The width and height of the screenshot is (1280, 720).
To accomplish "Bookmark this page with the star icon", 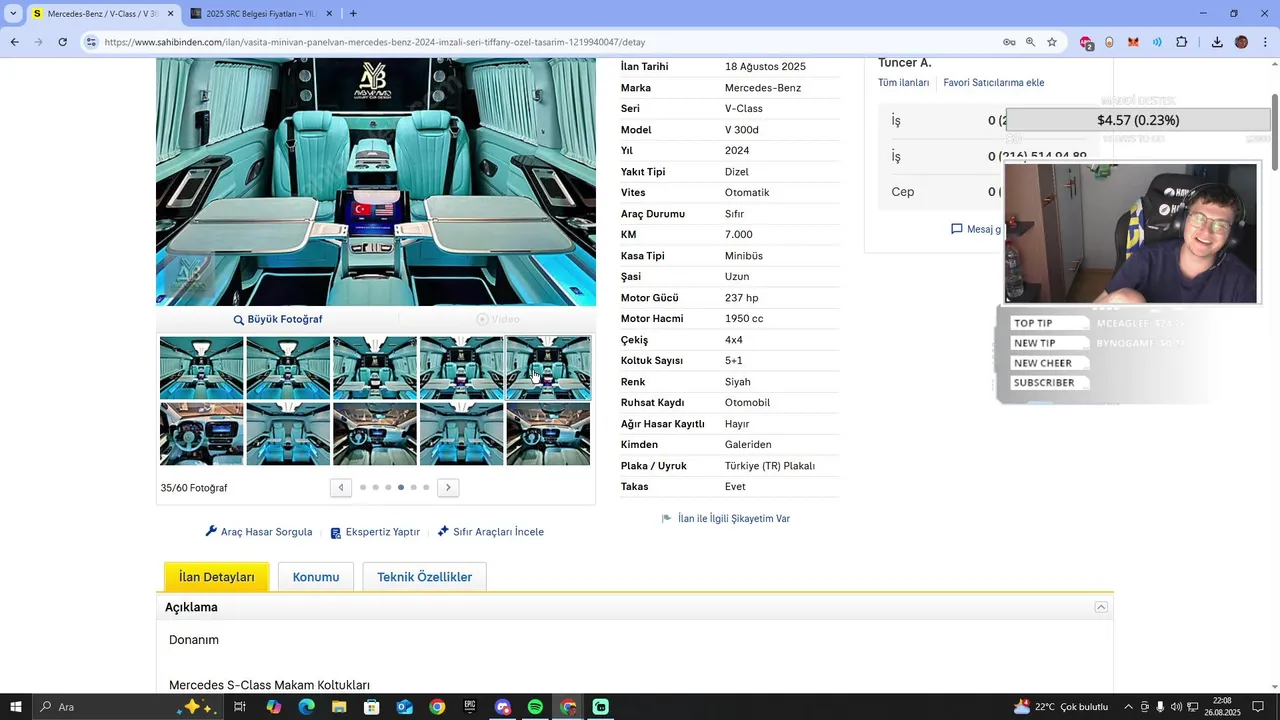I will point(1052,42).
